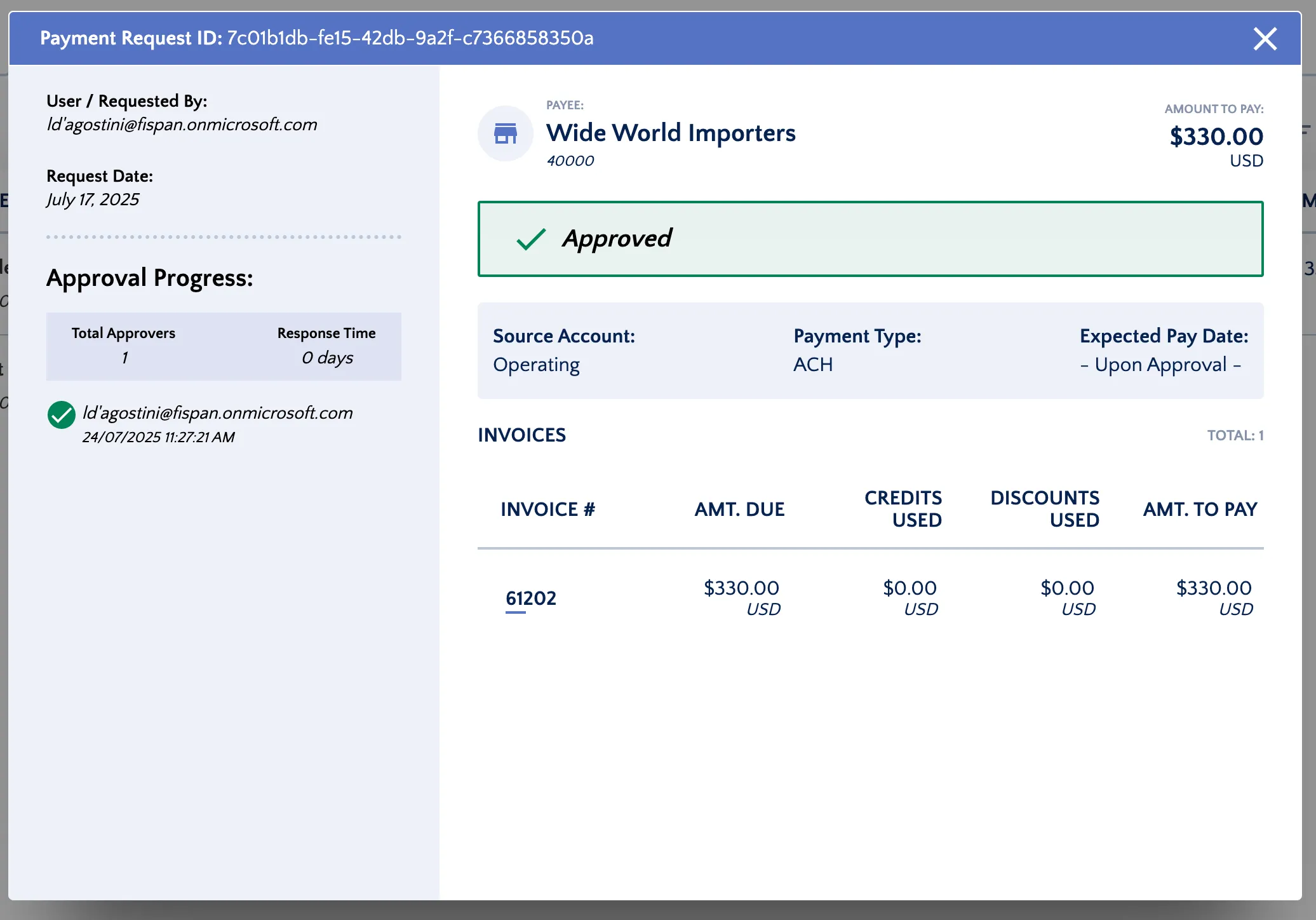1316x920 pixels.
Task: Click the TOTAL: 1 invoices count
Action: click(1235, 435)
